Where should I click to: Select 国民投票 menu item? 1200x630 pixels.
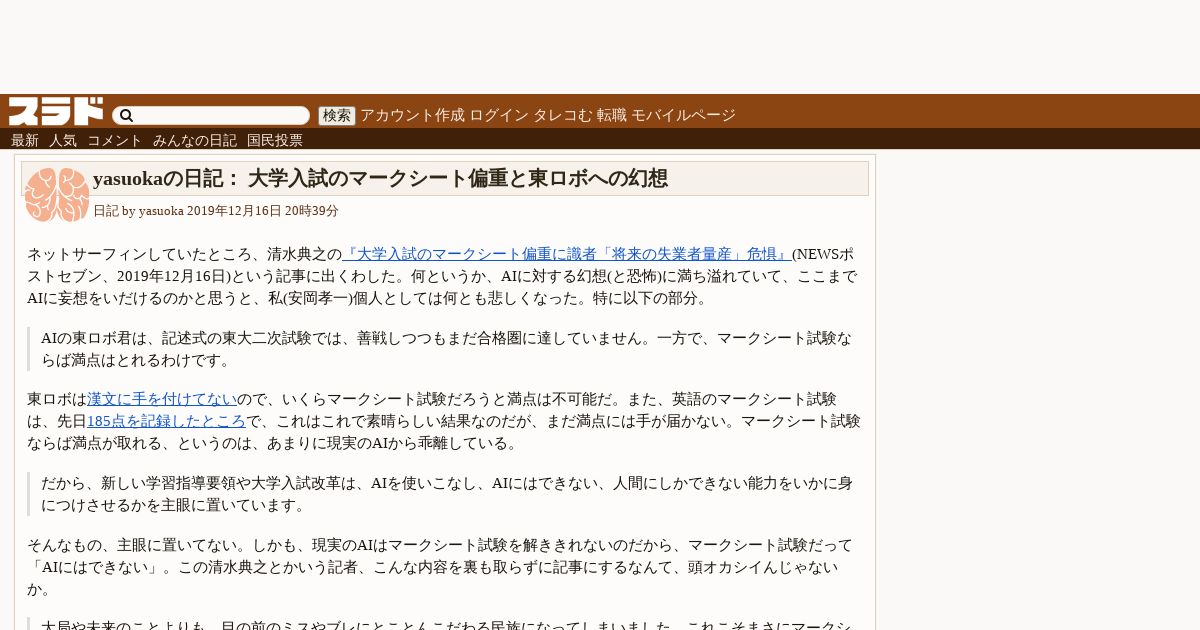point(275,140)
